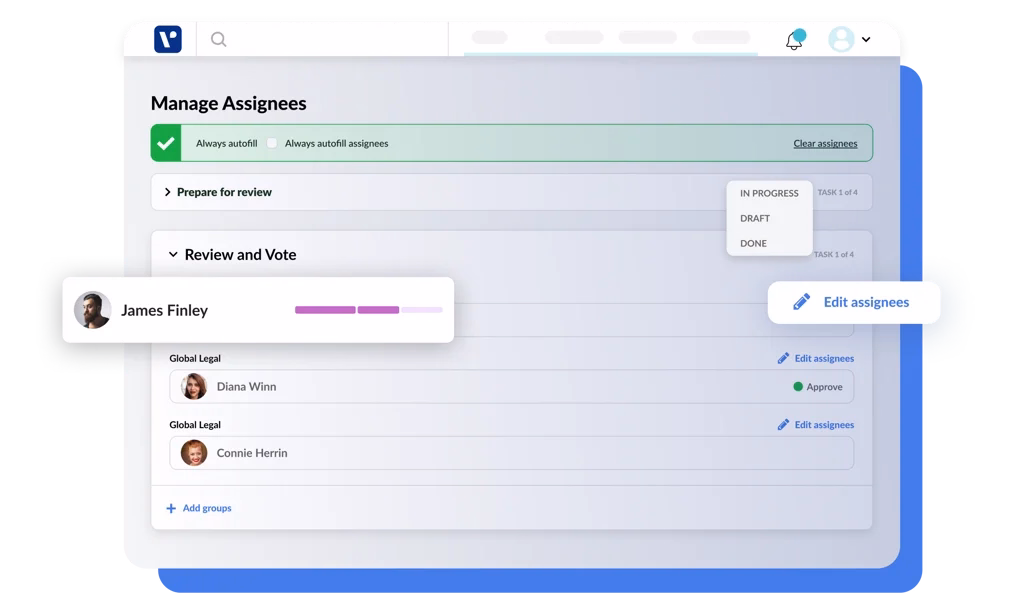
Task: Open the user profile avatar
Action: tap(841, 39)
